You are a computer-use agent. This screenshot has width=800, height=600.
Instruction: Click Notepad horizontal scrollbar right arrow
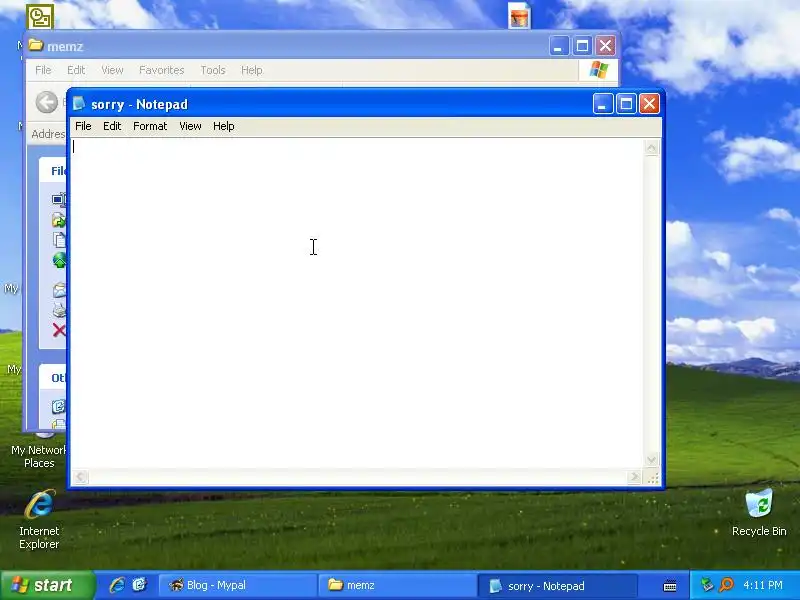pos(634,477)
